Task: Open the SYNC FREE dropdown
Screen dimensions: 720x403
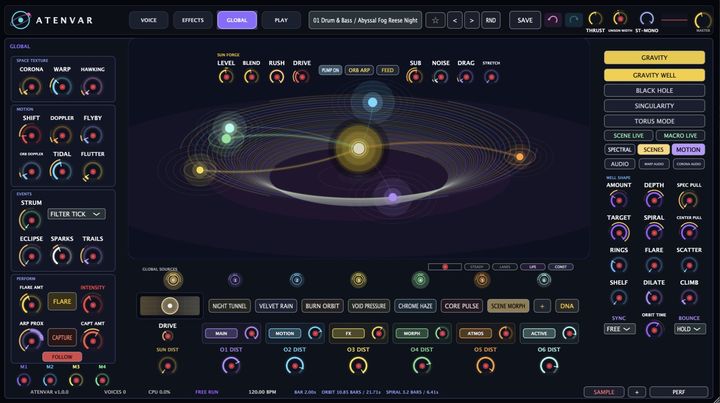Action: (x=619, y=329)
